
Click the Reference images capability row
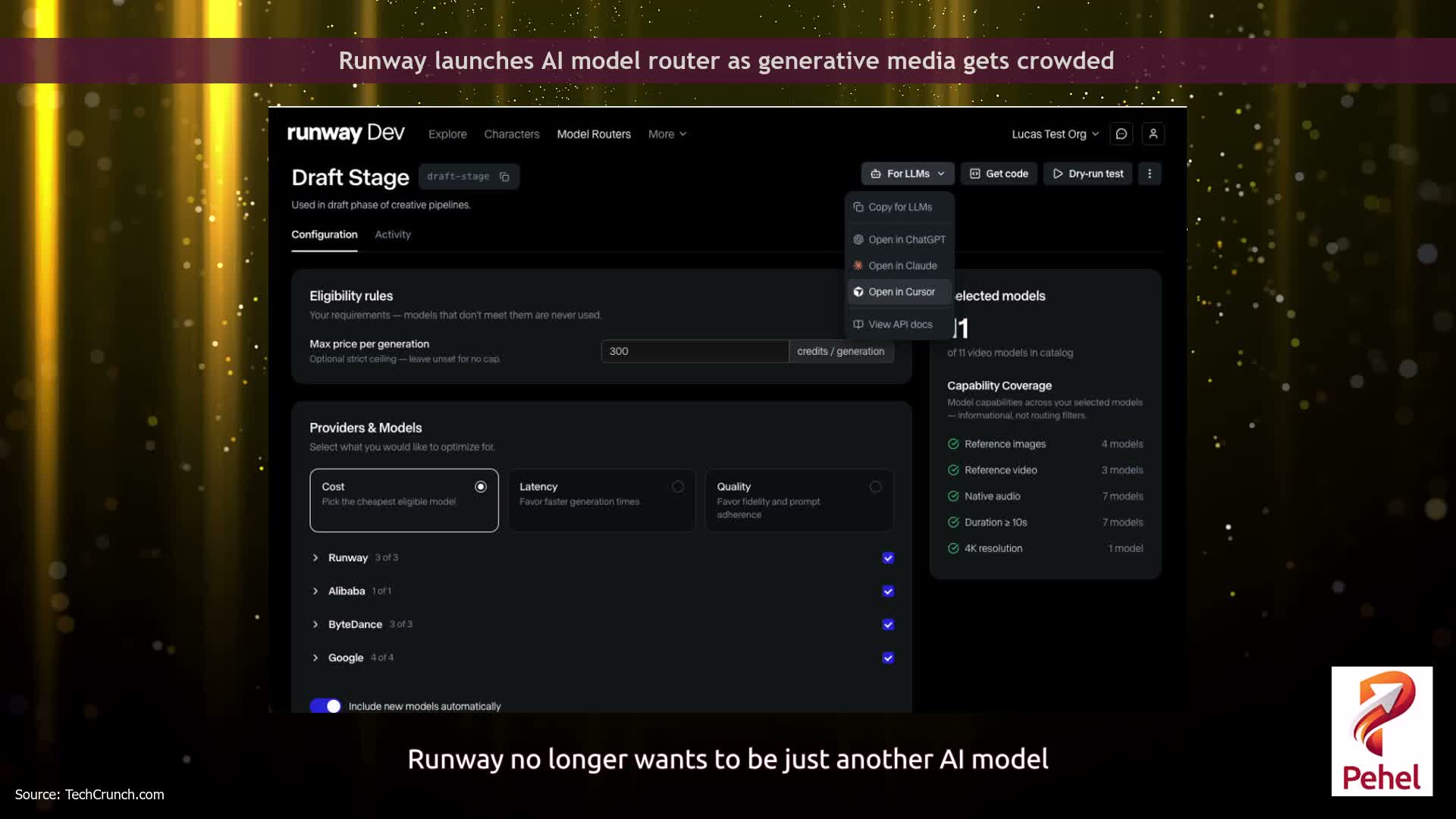(1045, 444)
